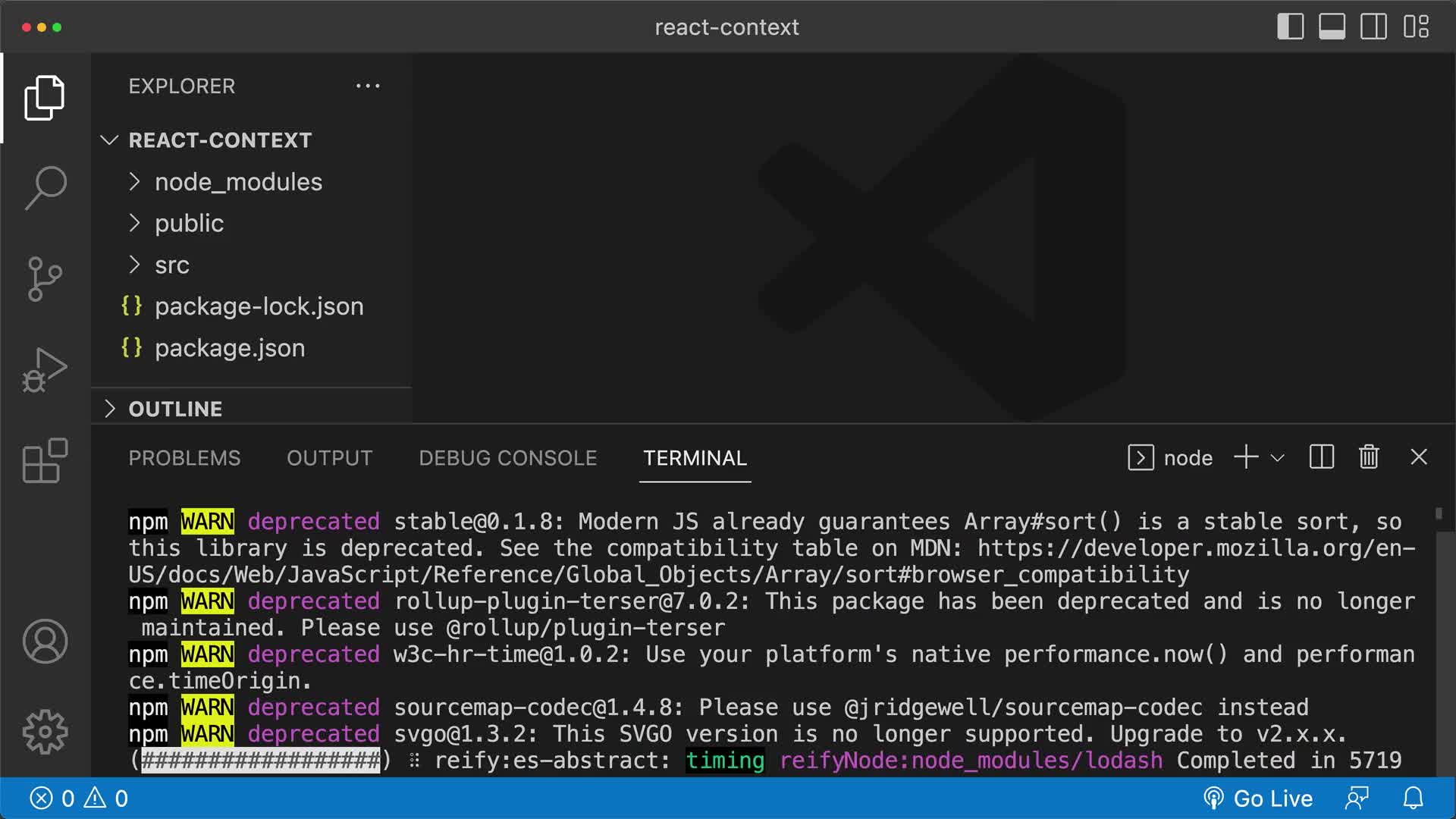Image resolution: width=1456 pixels, height=819 pixels.
Task: Select the Search icon in the activity bar
Action: click(43, 186)
